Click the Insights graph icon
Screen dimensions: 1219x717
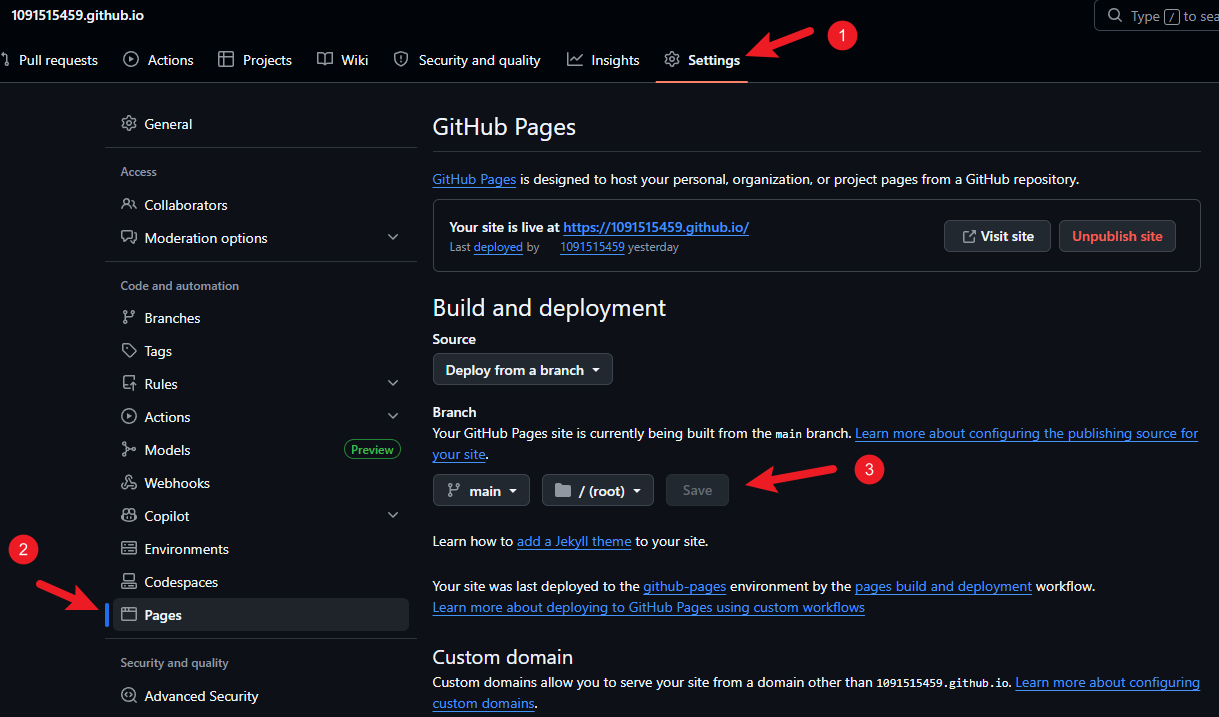click(575, 60)
